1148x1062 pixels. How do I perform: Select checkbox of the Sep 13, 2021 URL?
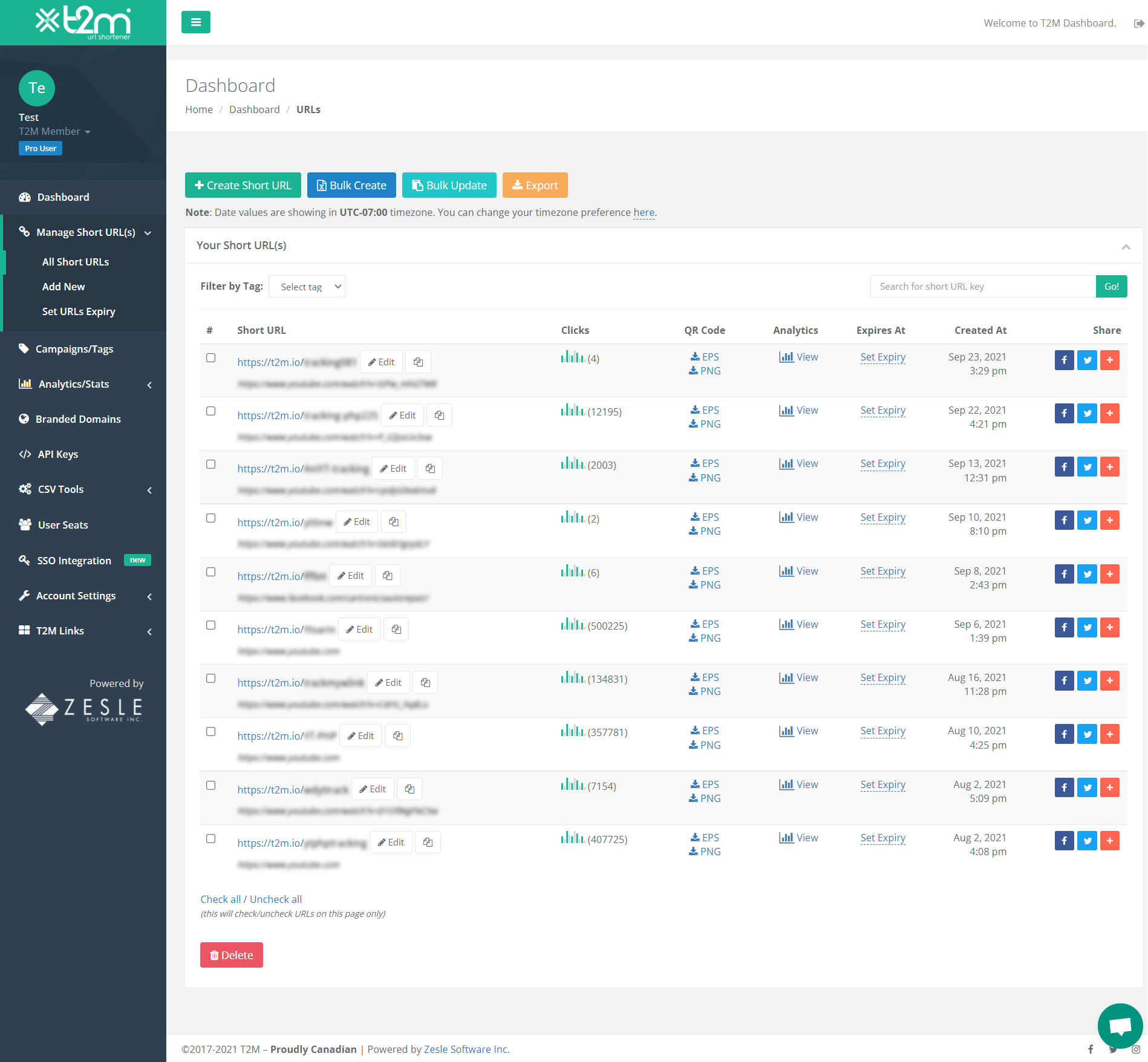click(210, 464)
